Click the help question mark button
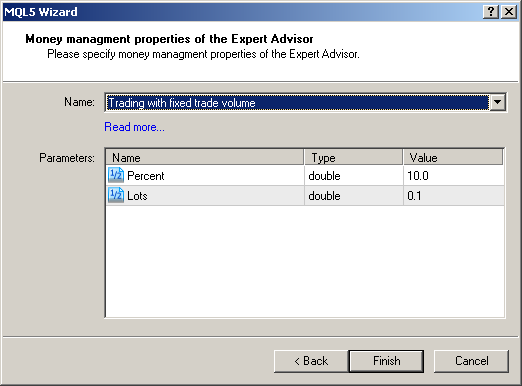 (x=491, y=12)
